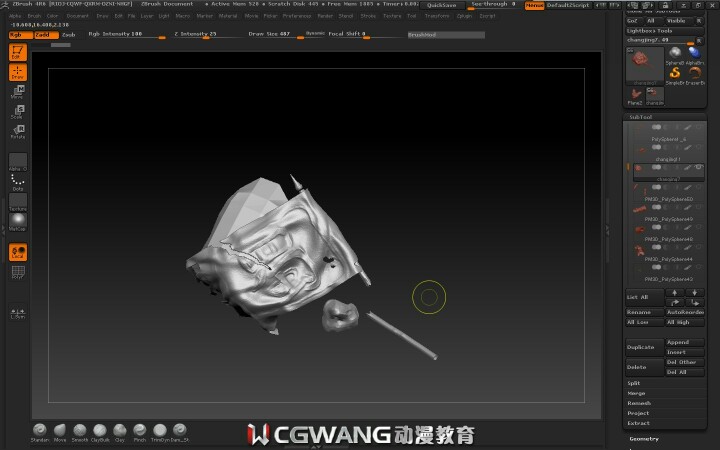Viewport: 720px width, 450px height.
Task: Select the Standard brush
Action: [x=39, y=433]
